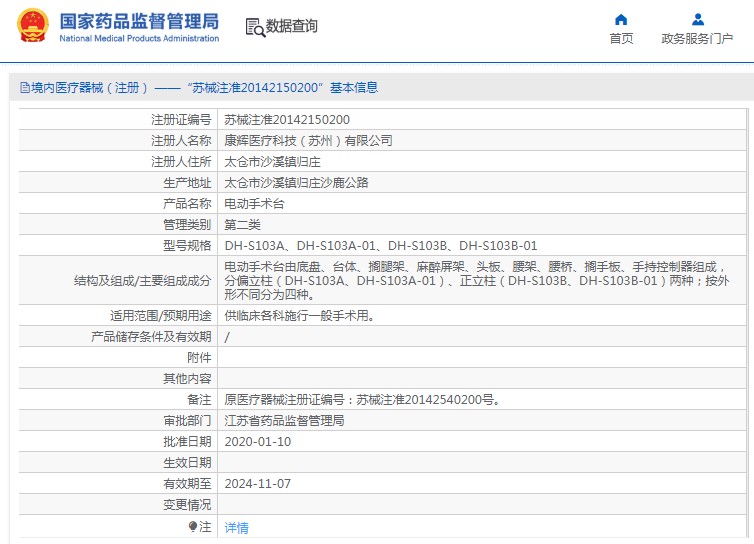Click the 首页 house icon
This screenshot has width=754, height=544.
(x=621, y=19)
